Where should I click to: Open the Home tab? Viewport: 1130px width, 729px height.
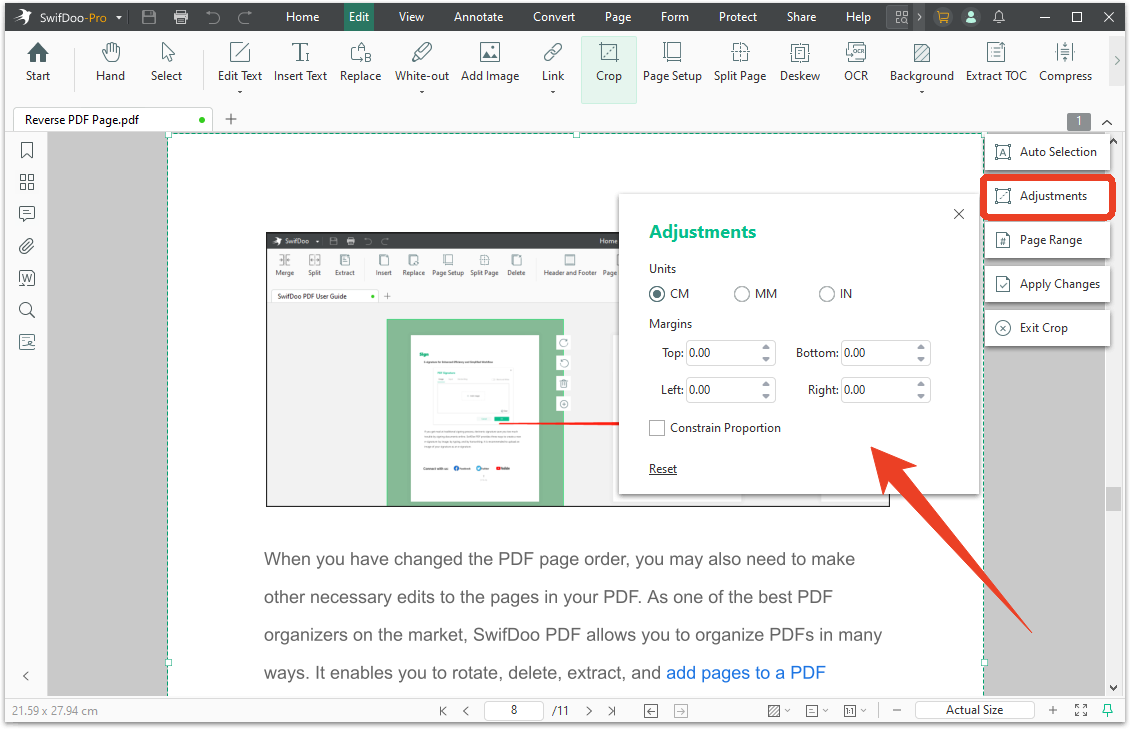(302, 17)
